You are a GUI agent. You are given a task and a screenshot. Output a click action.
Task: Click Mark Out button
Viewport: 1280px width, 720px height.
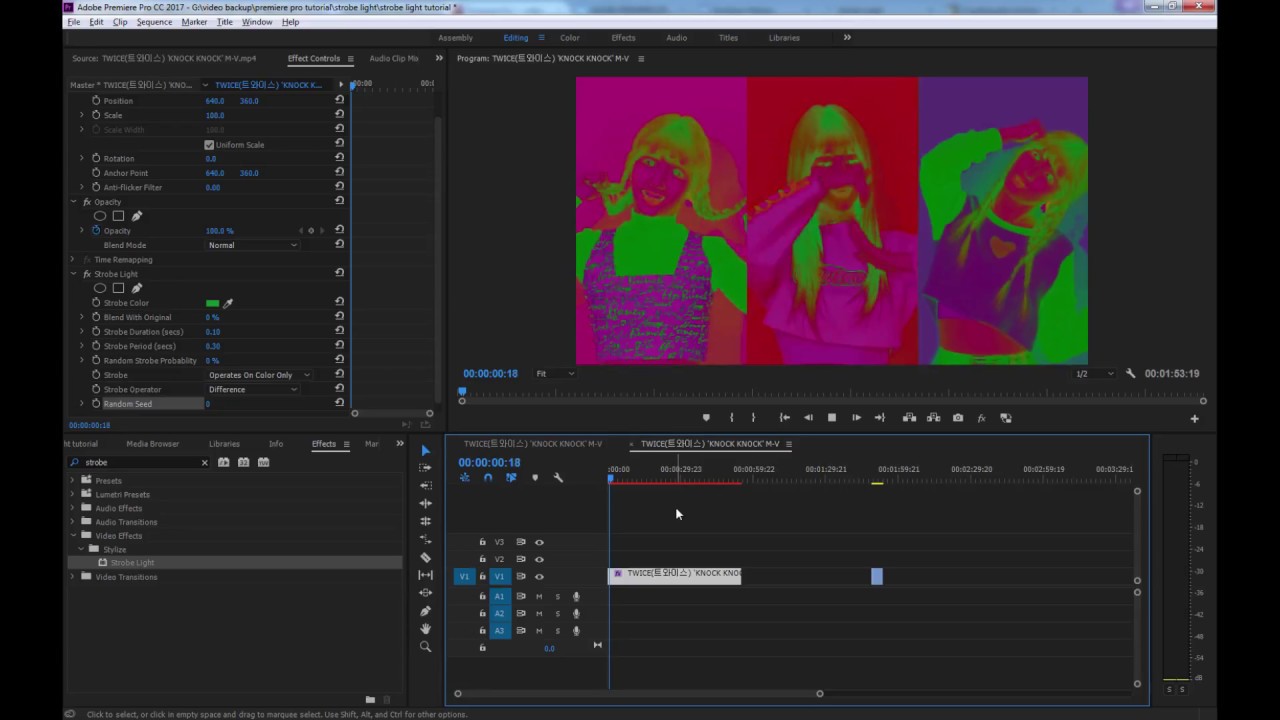pyautogui.click(x=753, y=418)
